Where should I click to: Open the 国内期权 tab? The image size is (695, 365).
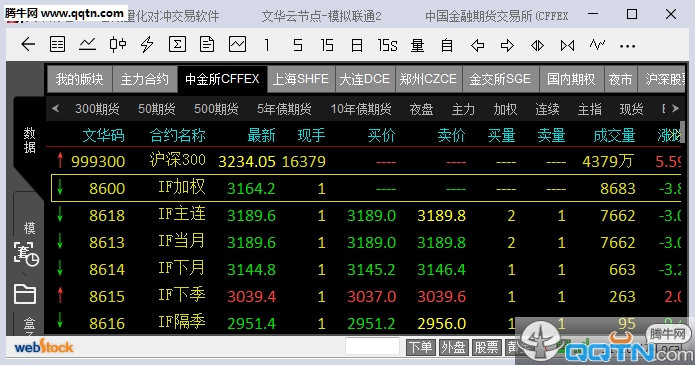click(x=571, y=79)
